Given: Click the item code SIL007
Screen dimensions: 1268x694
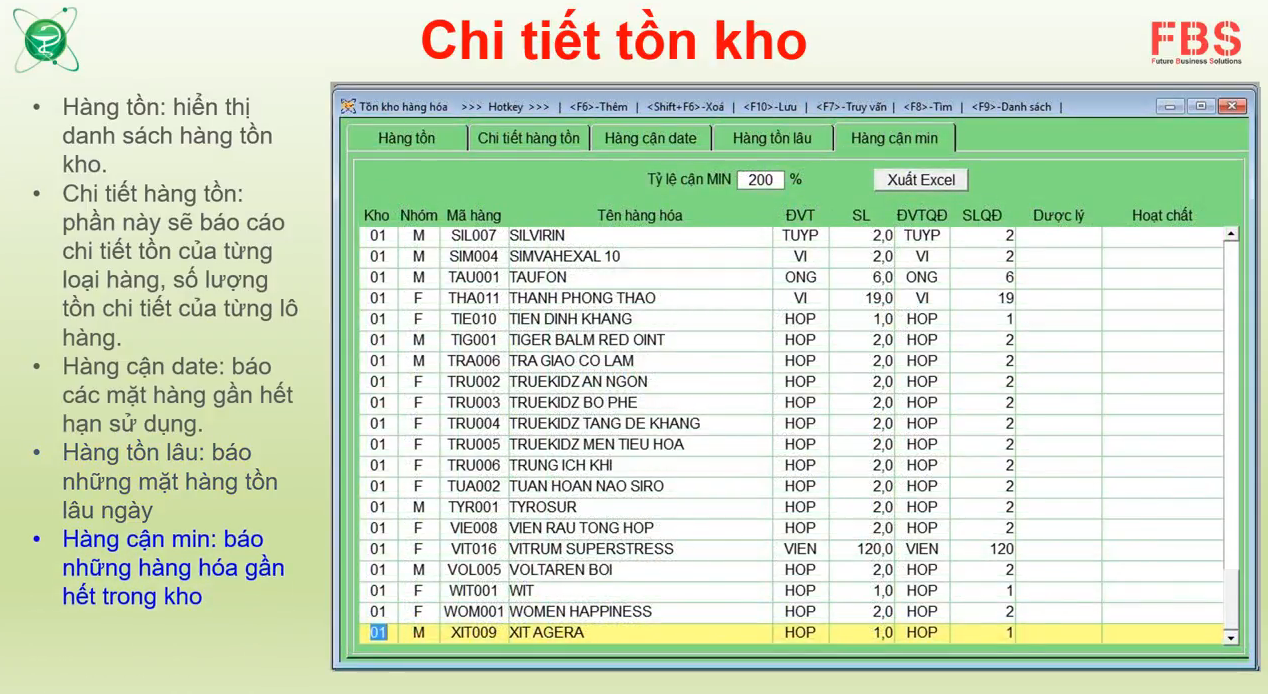Looking at the screenshot, I should point(474,236).
